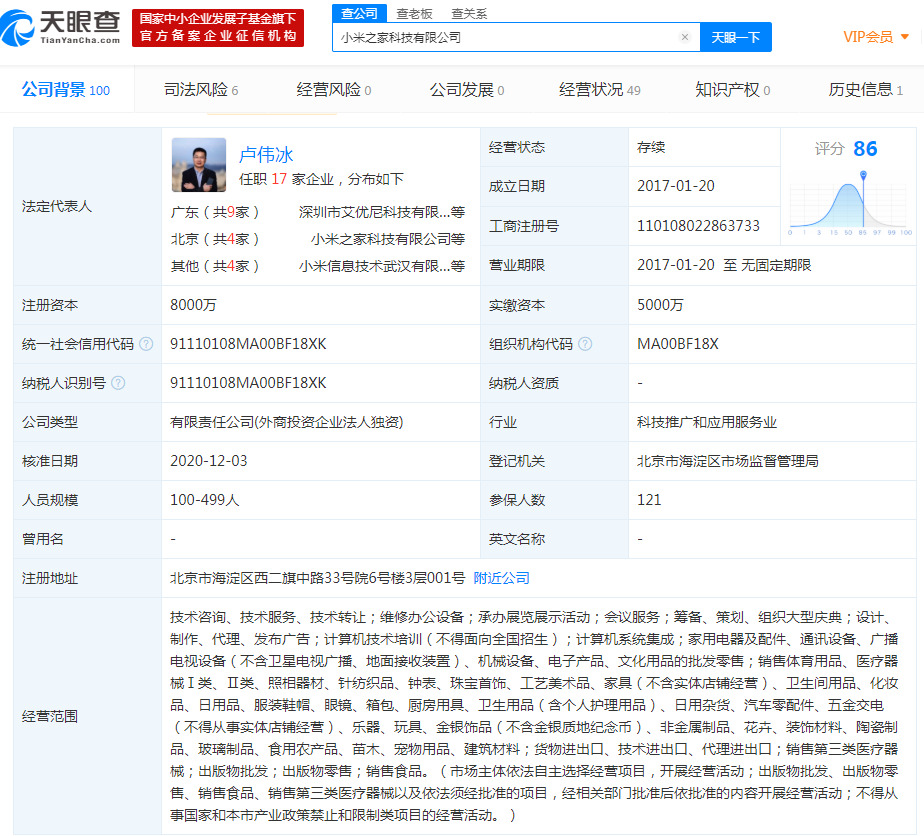The image size is (924, 836).
Task: Open help icon next to 纳税人识别号
Action: click(118, 383)
